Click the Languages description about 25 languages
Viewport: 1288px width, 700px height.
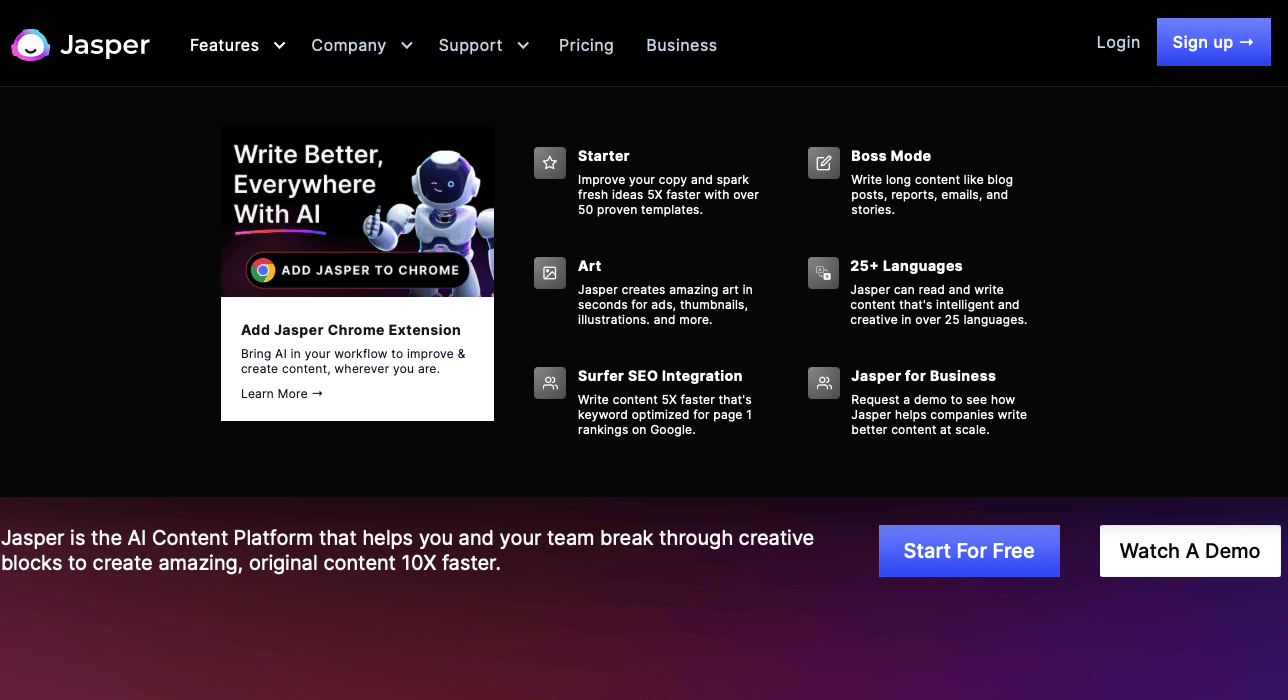(939, 305)
